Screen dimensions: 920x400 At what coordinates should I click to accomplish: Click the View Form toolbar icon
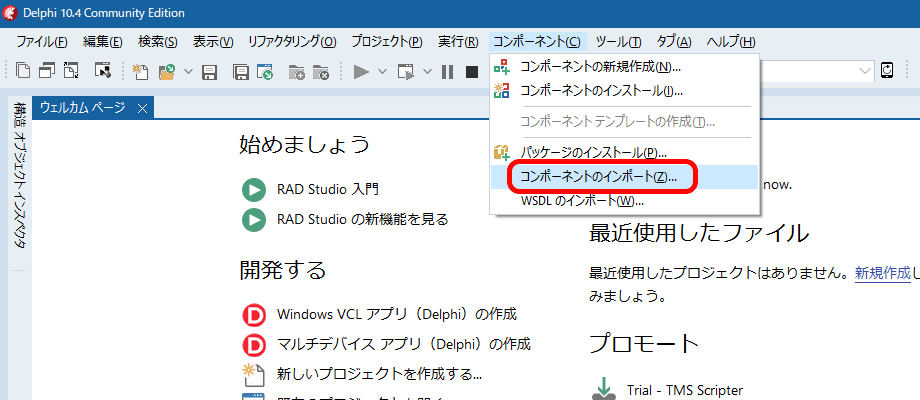tap(47, 72)
